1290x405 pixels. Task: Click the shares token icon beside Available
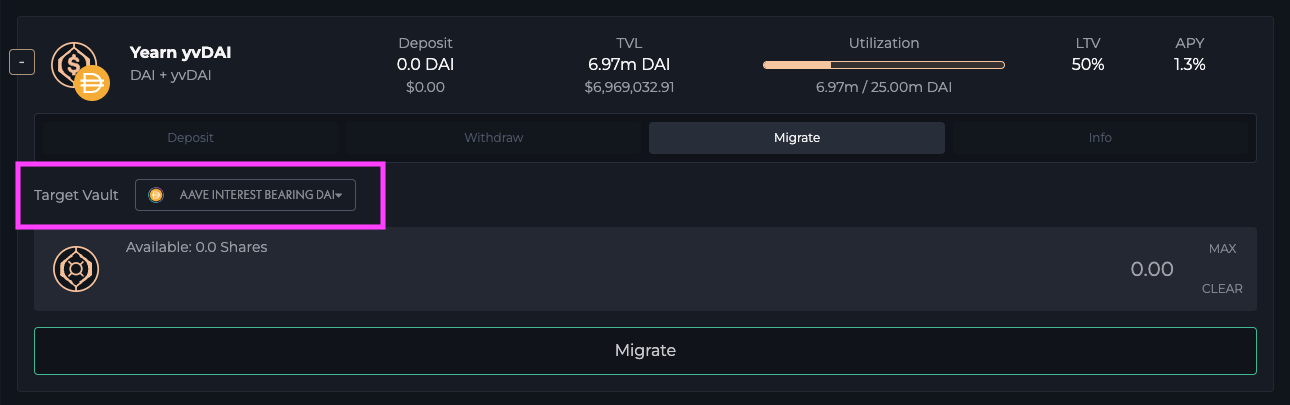pyautogui.click(x=76, y=268)
